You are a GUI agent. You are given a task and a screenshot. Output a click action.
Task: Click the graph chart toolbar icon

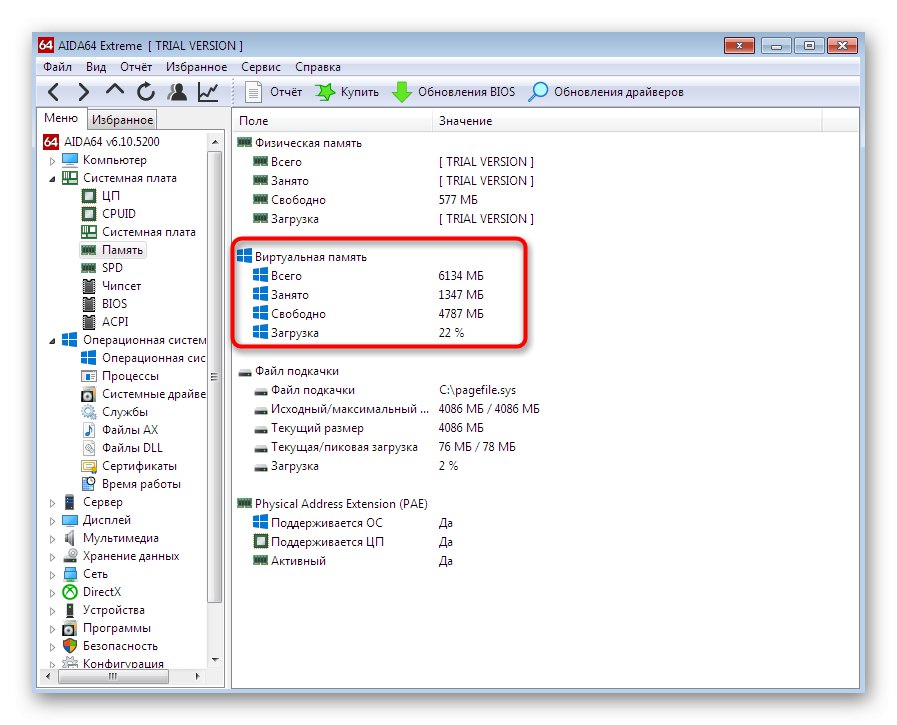[208, 92]
